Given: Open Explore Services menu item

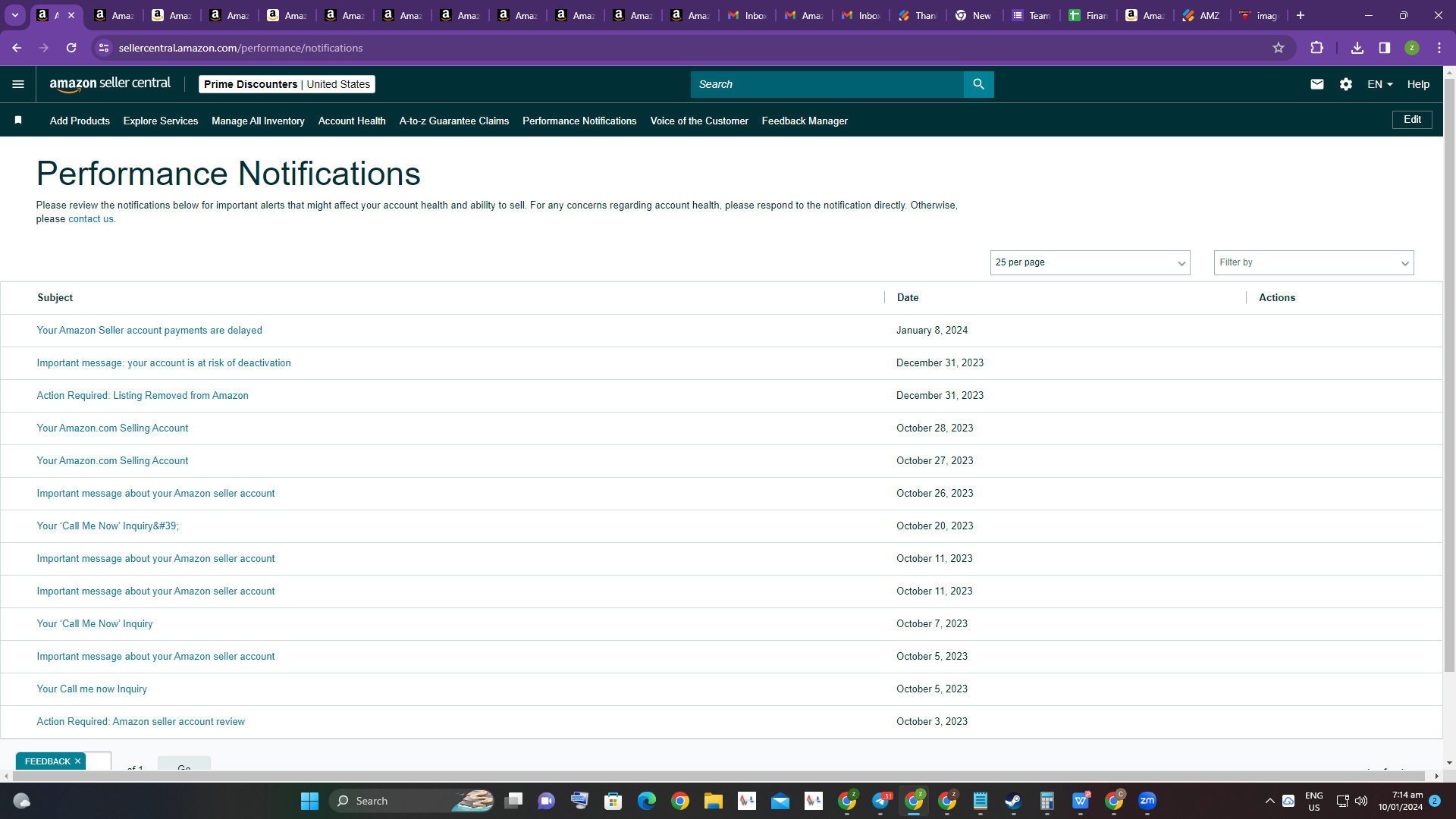Looking at the screenshot, I should click(x=161, y=121).
